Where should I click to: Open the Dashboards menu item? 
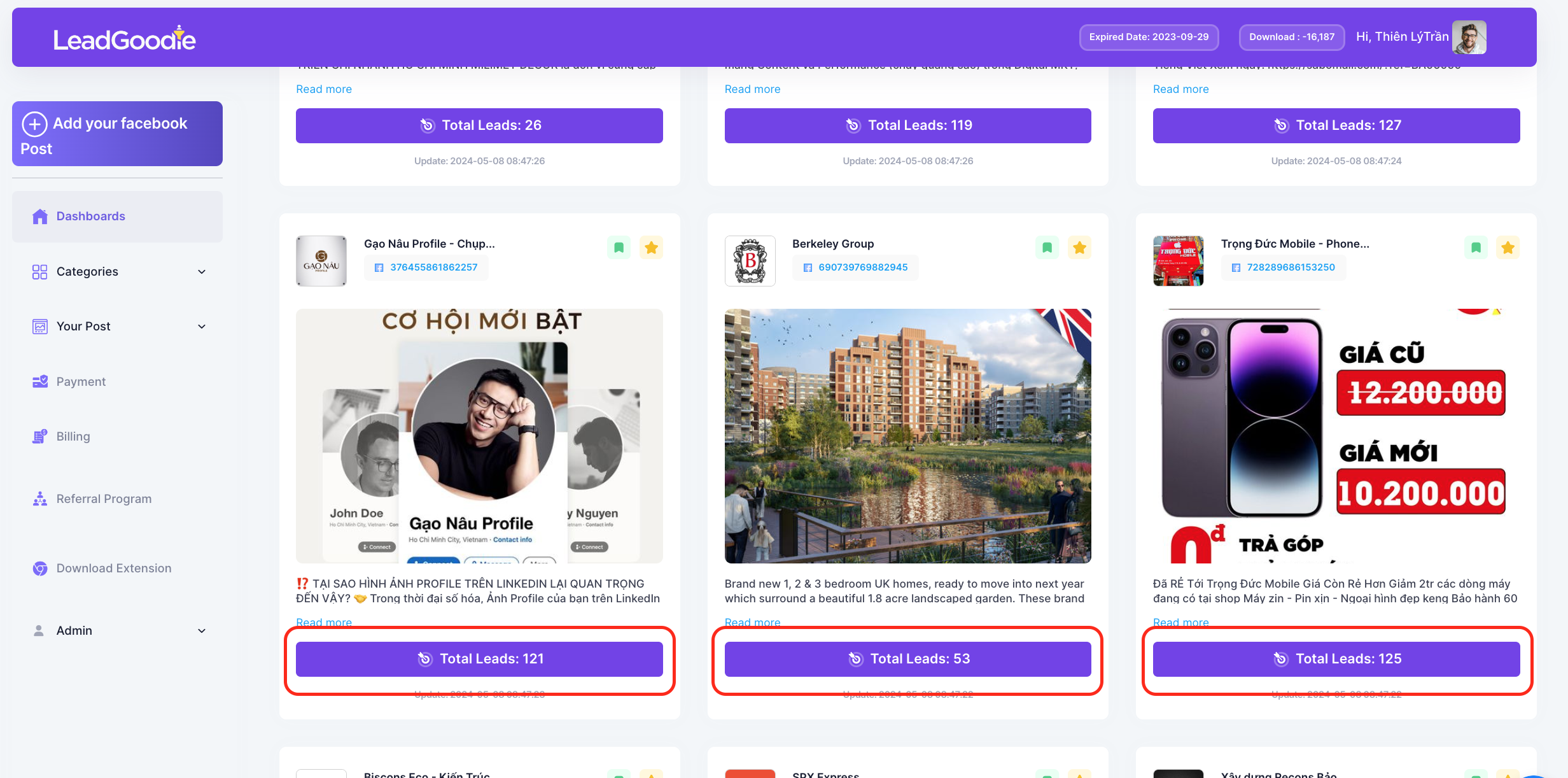point(91,216)
